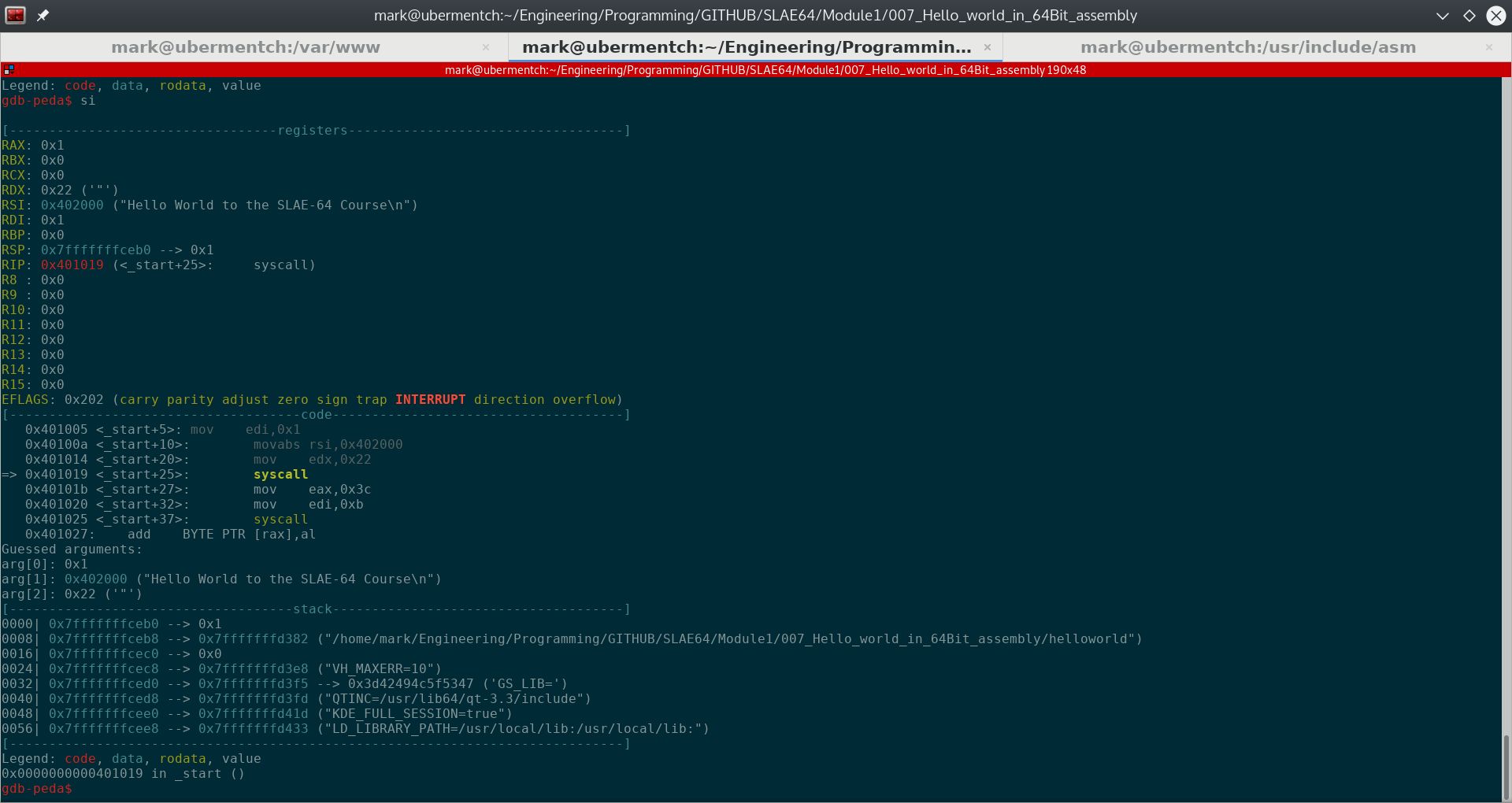Switch to the /usr/include/asm terminal tab

pos(1248,47)
